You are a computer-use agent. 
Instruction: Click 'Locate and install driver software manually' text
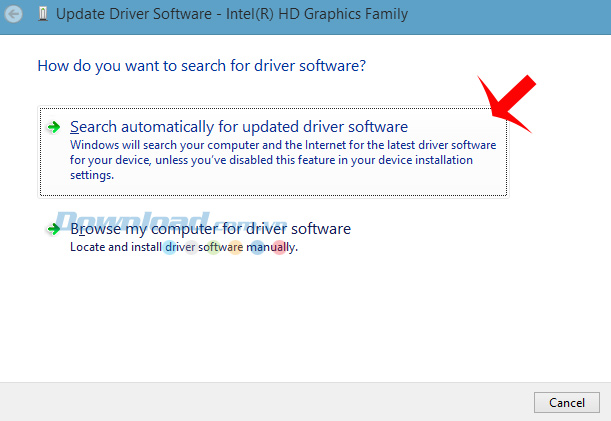point(184,246)
